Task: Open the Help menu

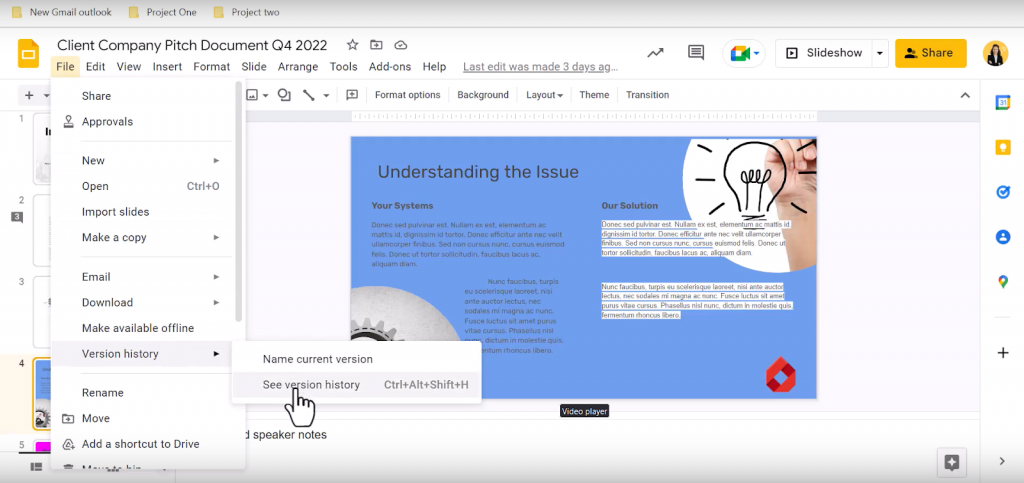Action: point(434,67)
